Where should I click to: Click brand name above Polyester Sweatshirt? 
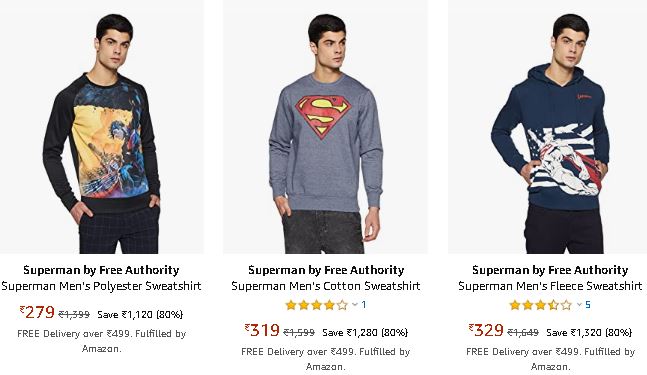click(x=102, y=270)
